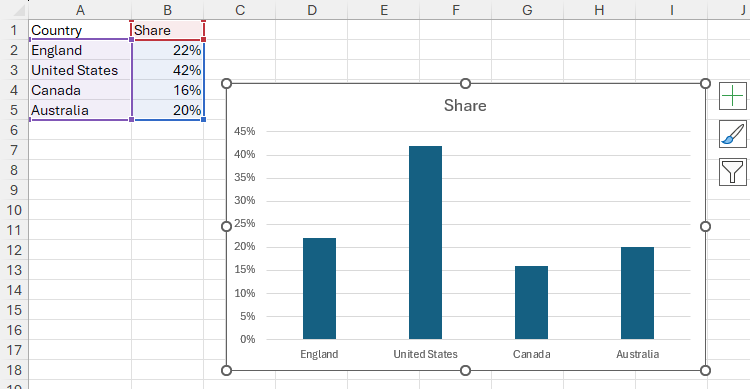The height and width of the screenshot is (389, 750).
Task: Select column H header
Action: click(x=599, y=10)
